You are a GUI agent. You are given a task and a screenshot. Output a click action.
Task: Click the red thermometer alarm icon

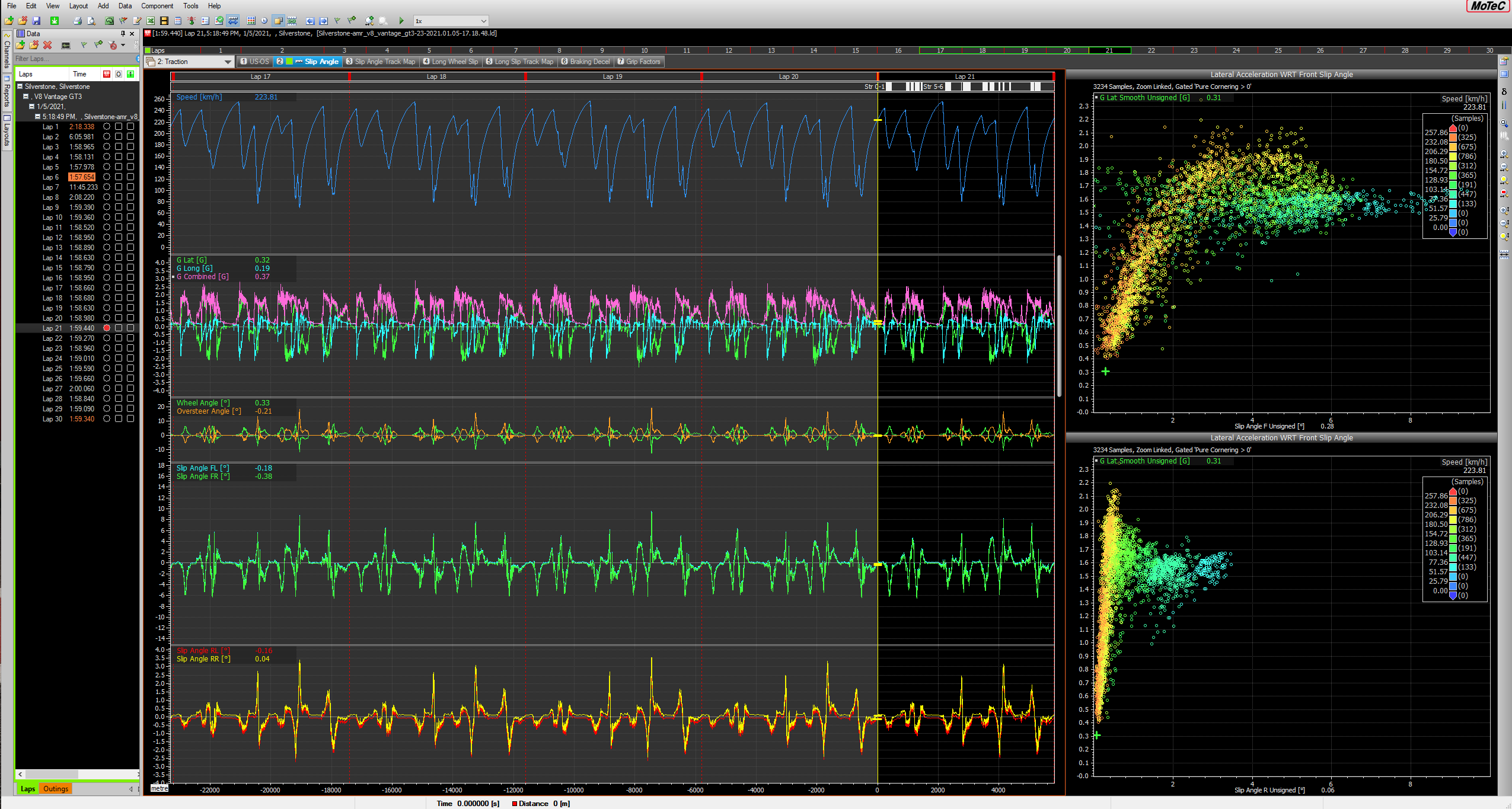tap(192, 21)
